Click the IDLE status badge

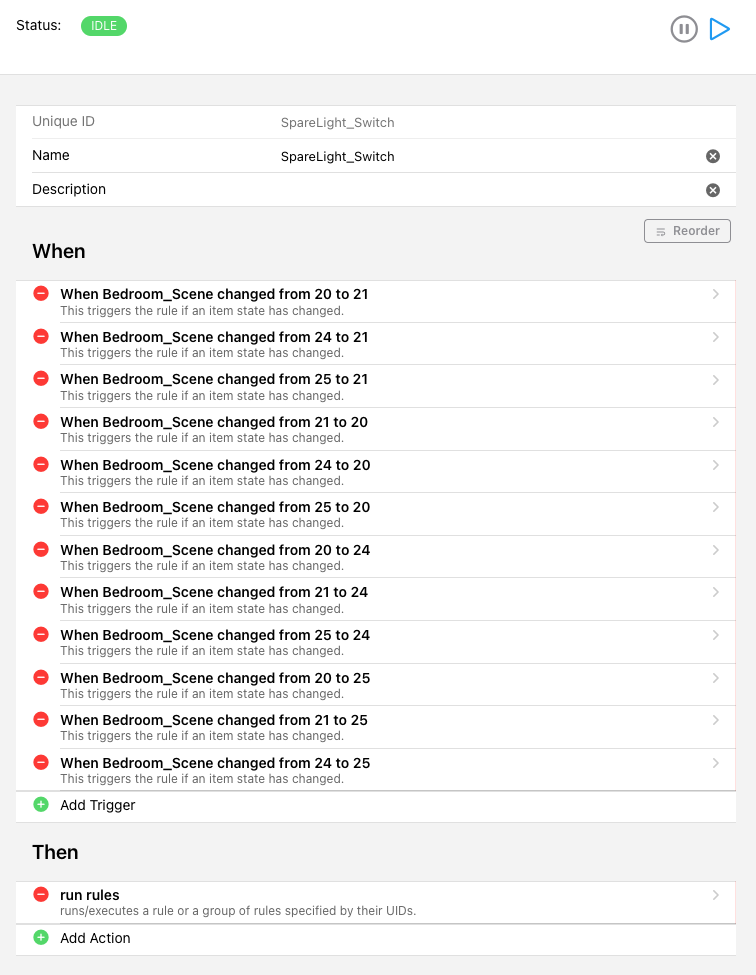pos(104,25)
